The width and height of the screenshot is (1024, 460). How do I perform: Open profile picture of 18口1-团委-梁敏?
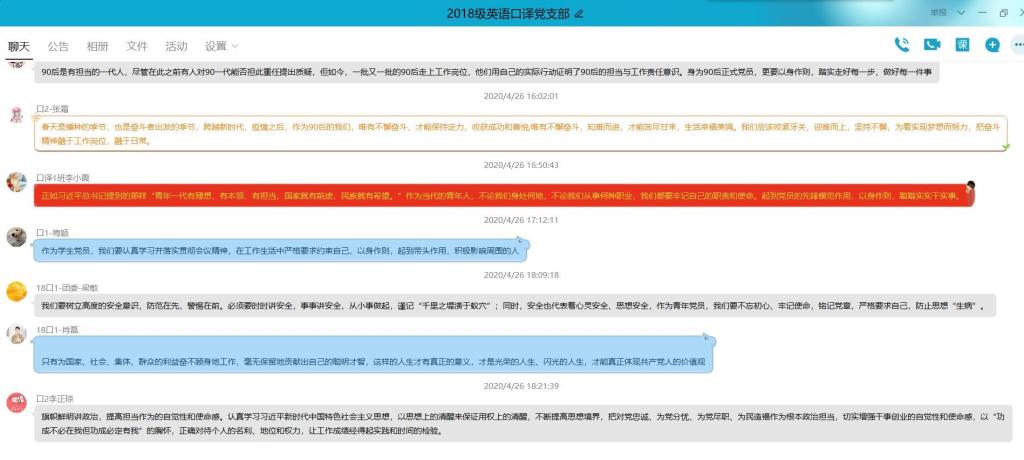pos(16,291)
